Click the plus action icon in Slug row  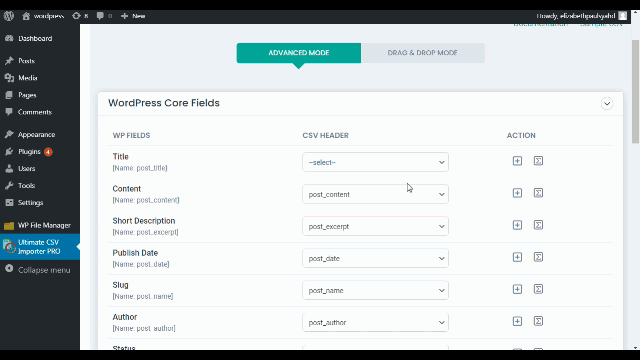[517, 289]
